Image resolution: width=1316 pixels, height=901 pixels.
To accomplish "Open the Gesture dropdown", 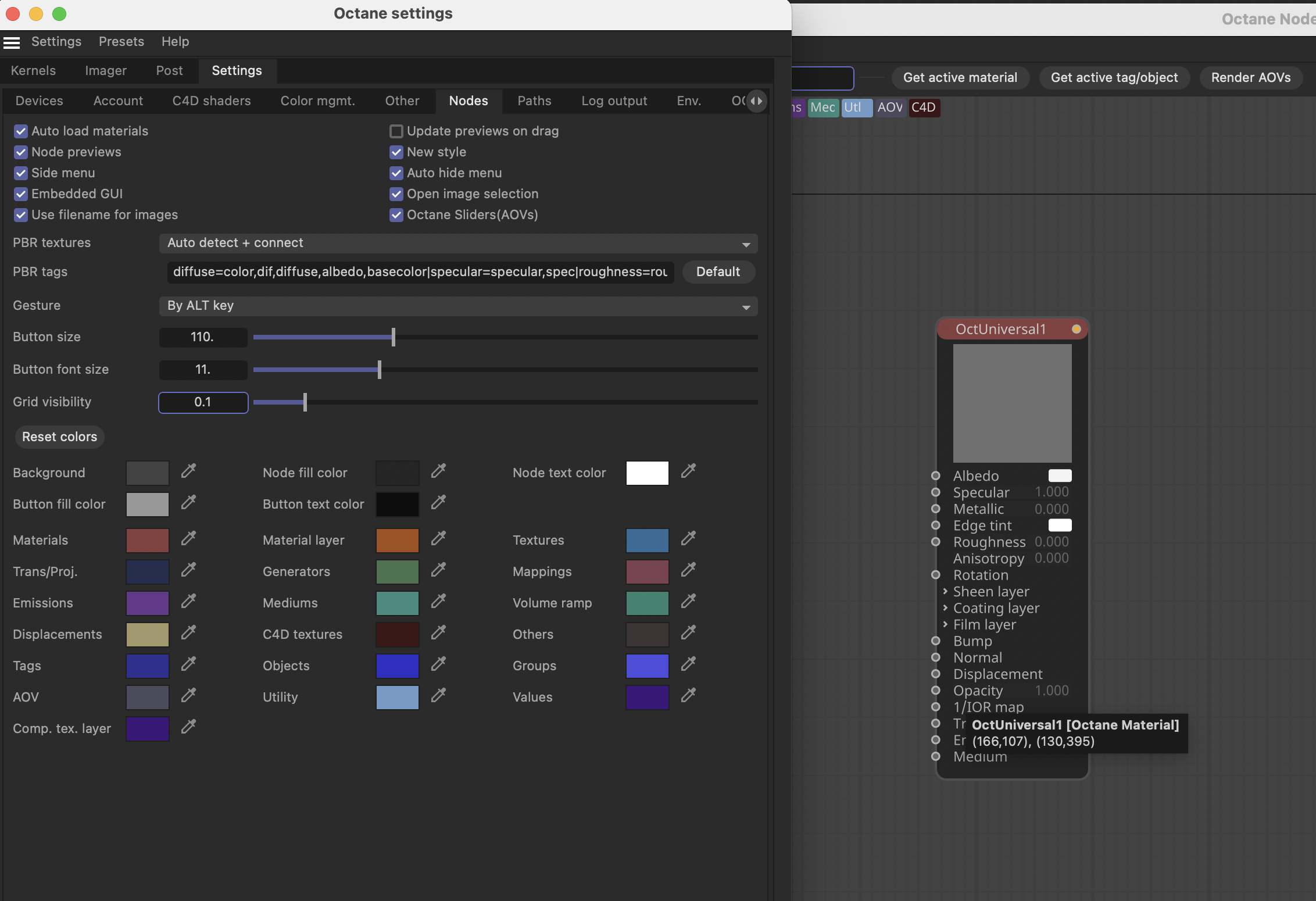I will (458, 306).
